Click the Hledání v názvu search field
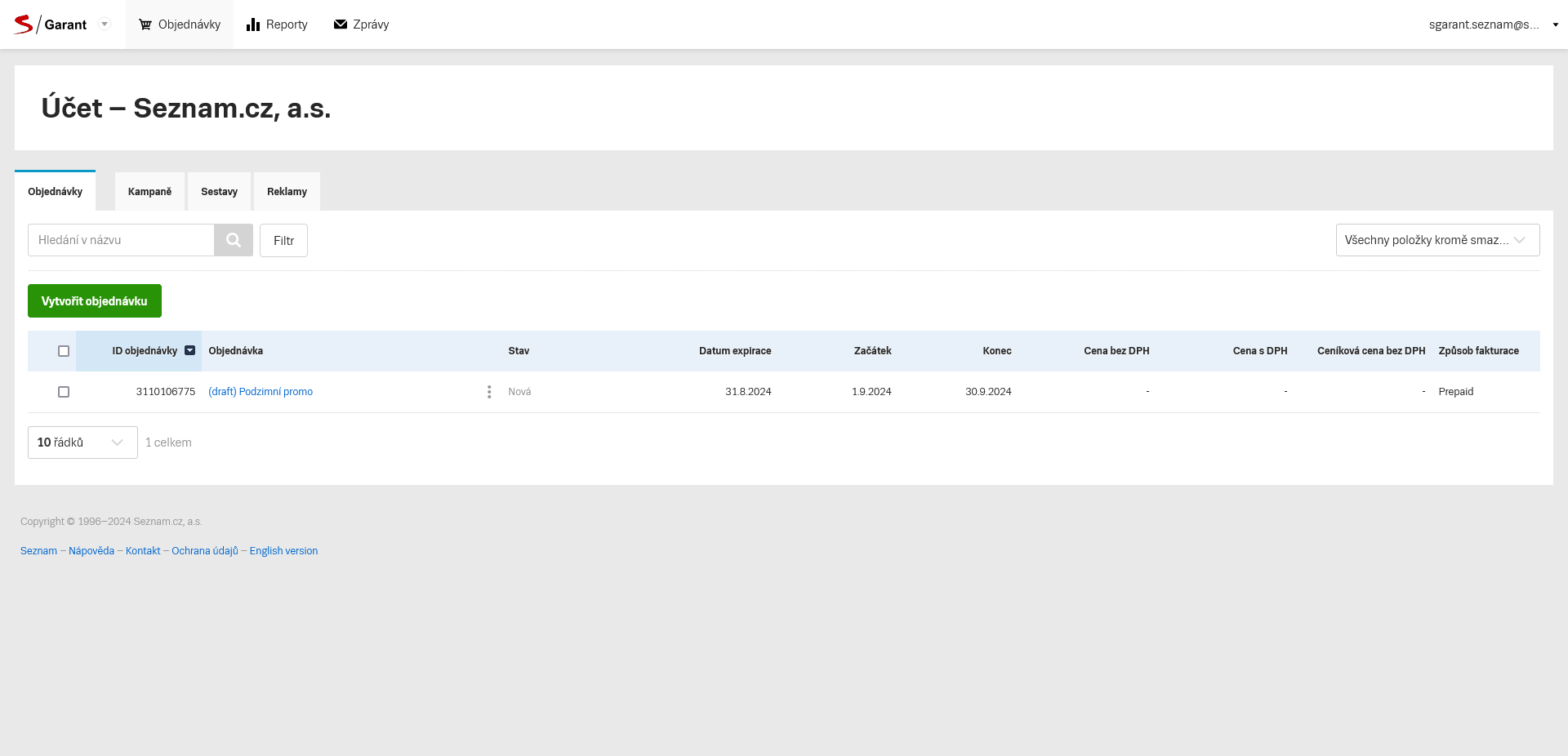 pyautogui.click(x=121, y=240)
